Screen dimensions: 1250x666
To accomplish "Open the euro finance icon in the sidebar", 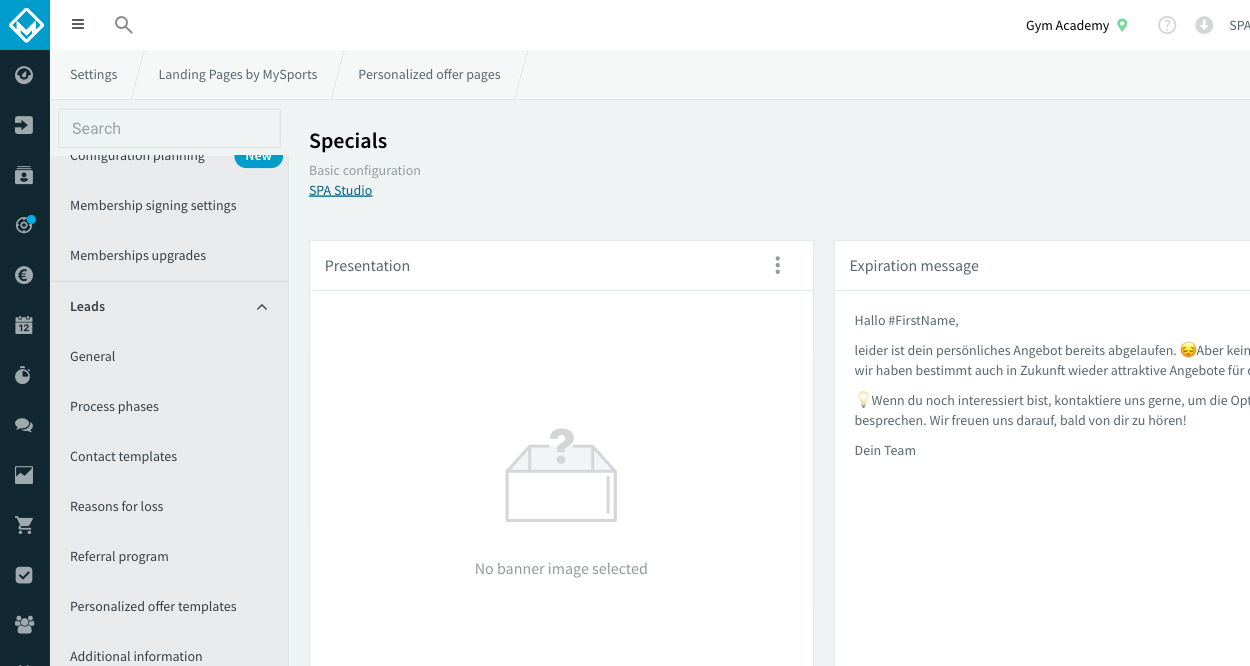I will [x=25, y=275].
